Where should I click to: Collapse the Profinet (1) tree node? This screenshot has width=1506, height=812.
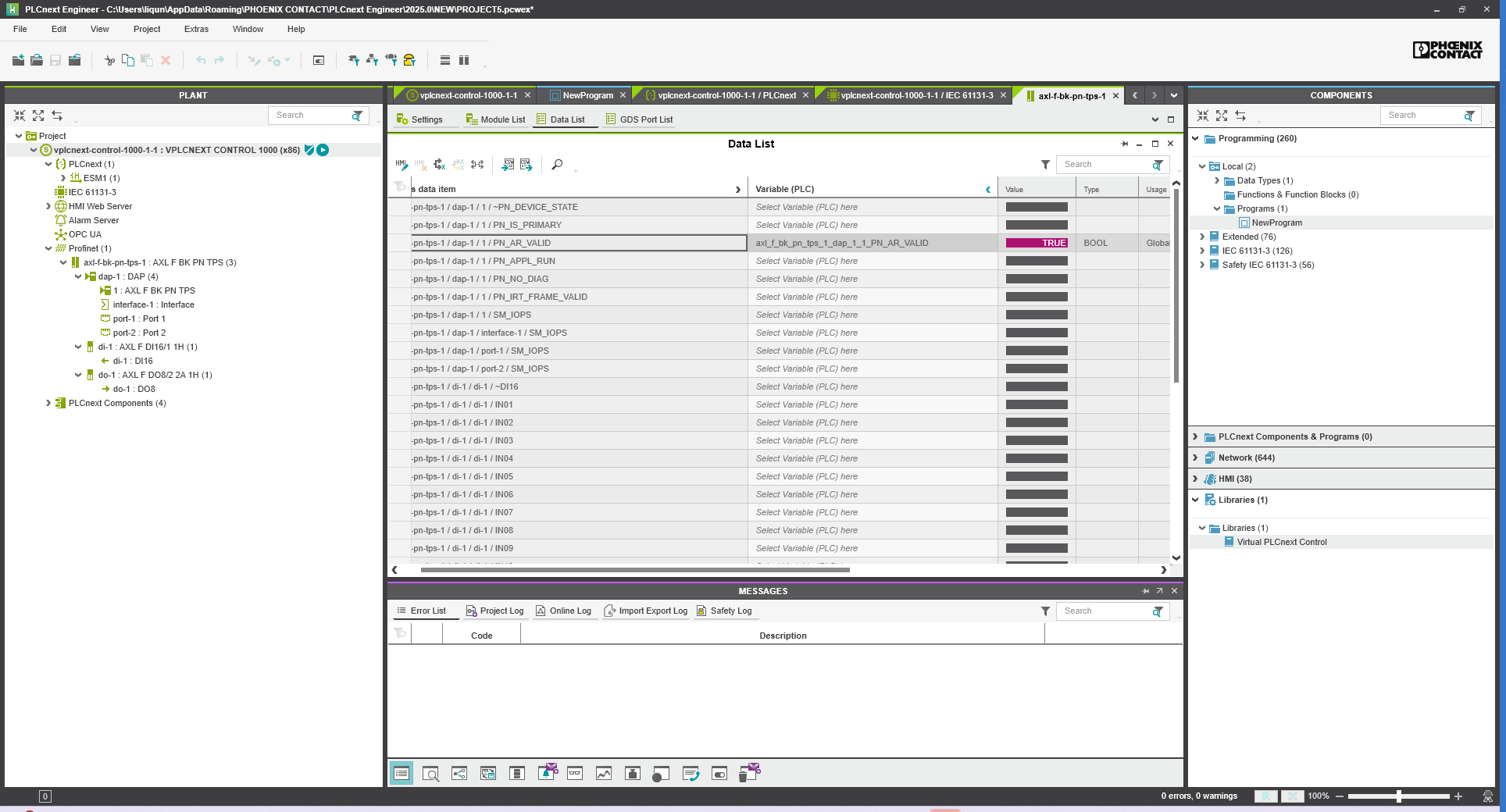click(x=48, y=248)
